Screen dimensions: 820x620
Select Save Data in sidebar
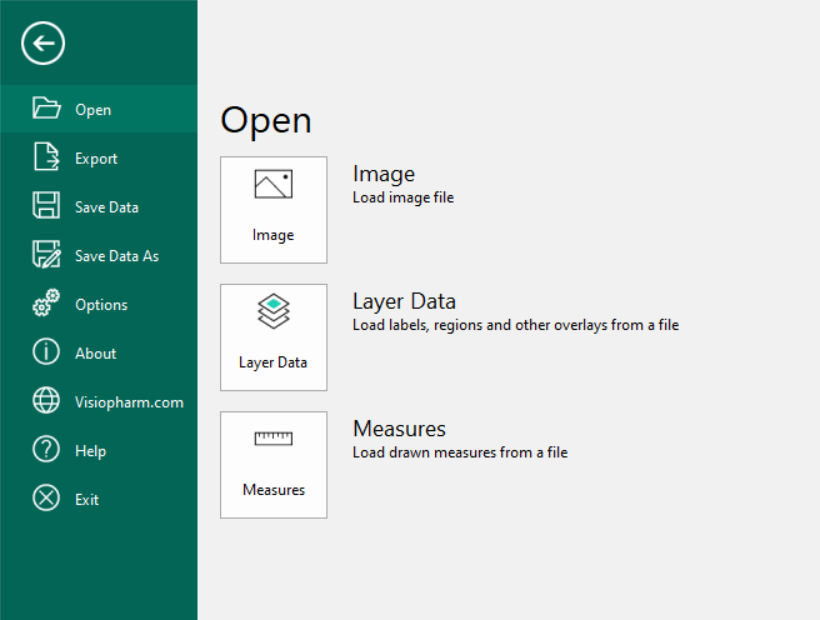[x=99, y=206]
